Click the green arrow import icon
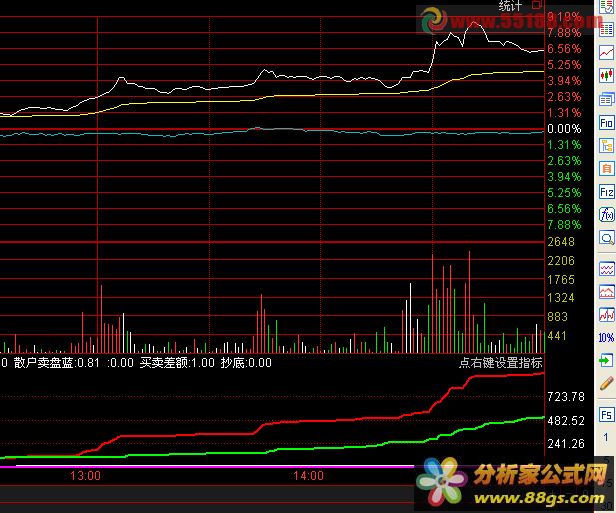The image size is (616, 513). pos(606,360)
